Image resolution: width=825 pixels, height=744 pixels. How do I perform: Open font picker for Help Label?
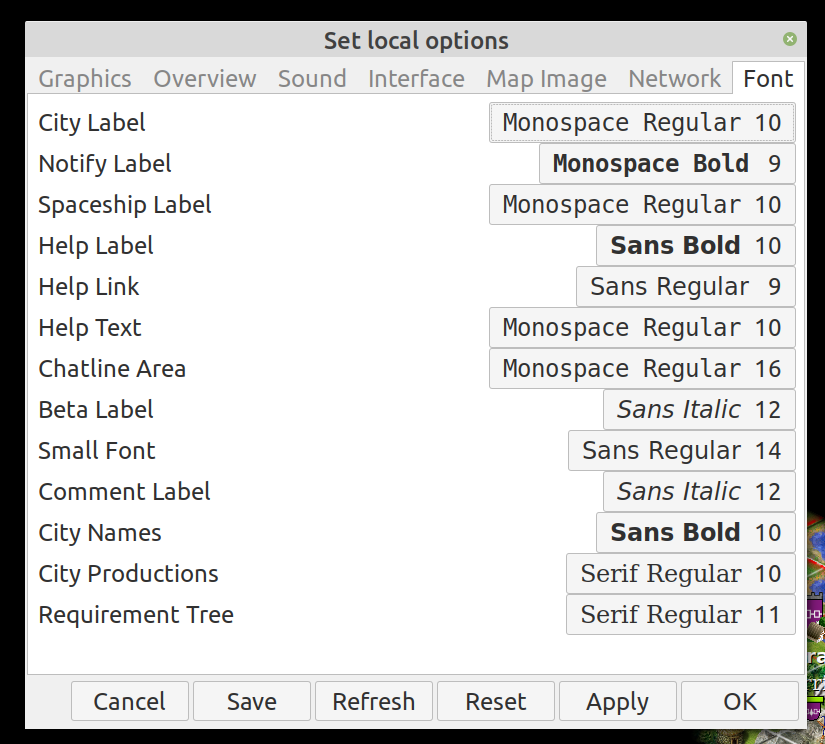pos(695,246)
